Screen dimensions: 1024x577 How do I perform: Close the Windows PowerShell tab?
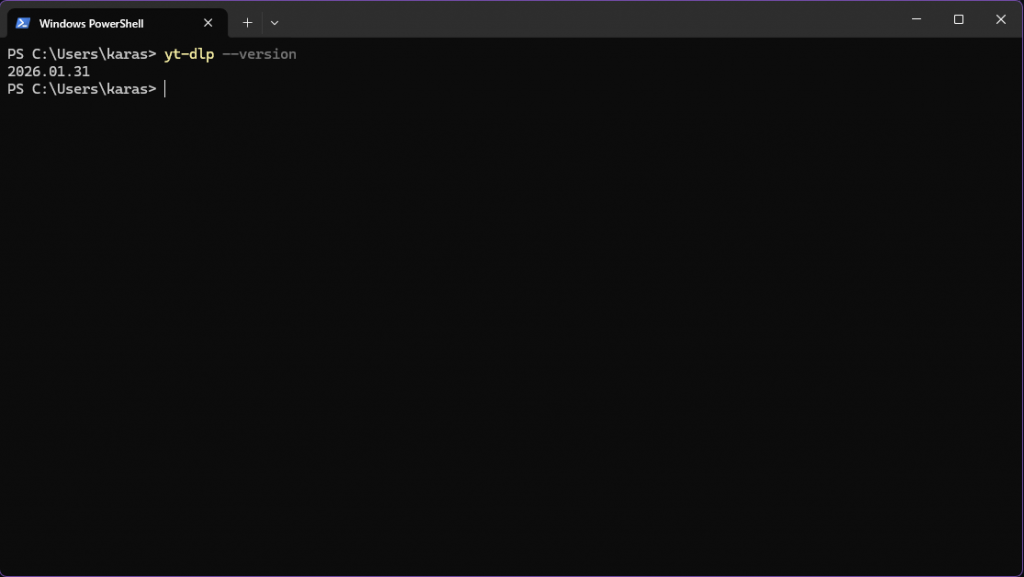click(x=208, y=23)
